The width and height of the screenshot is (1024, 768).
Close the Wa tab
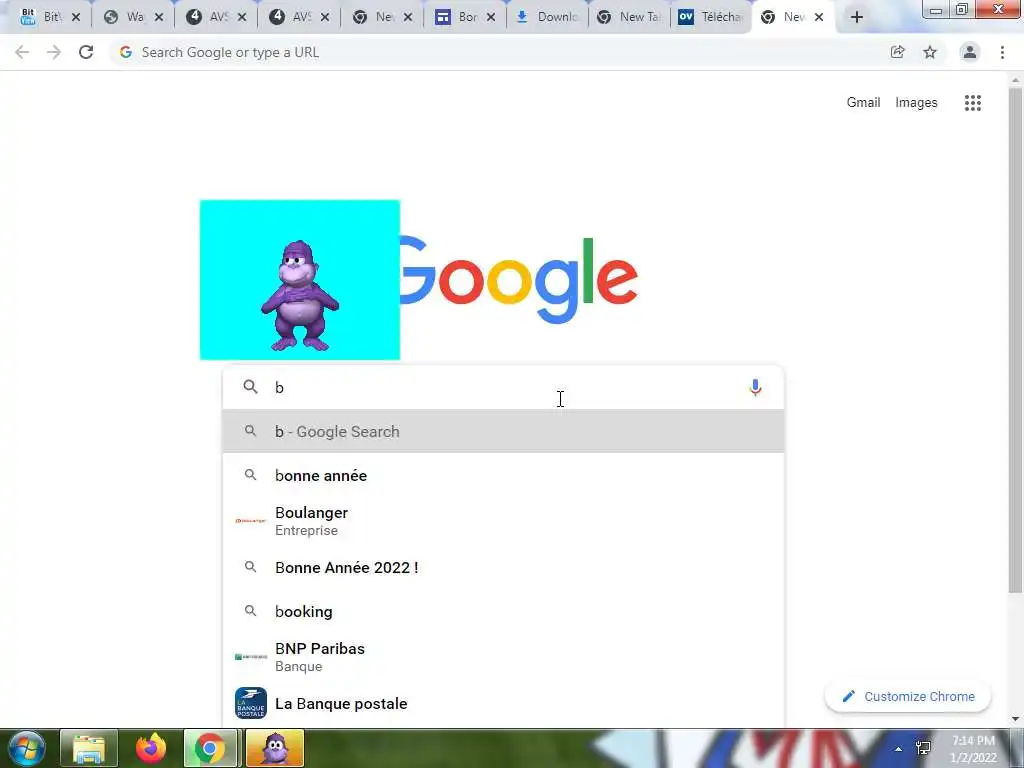(x=159, y=17)
